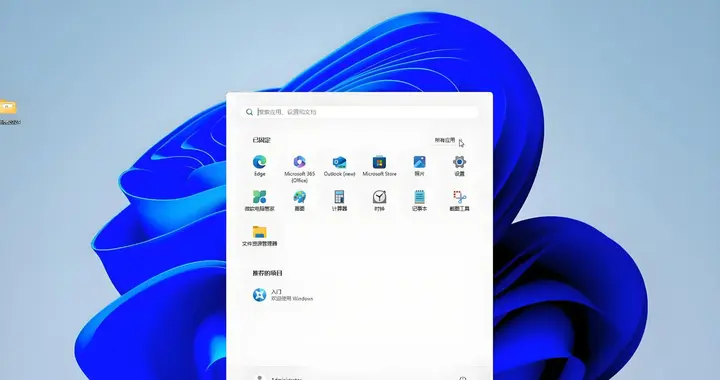
Task: Open the 设置 (Settings) gear app
Action: pyautogui.click(x=459, y=166)
